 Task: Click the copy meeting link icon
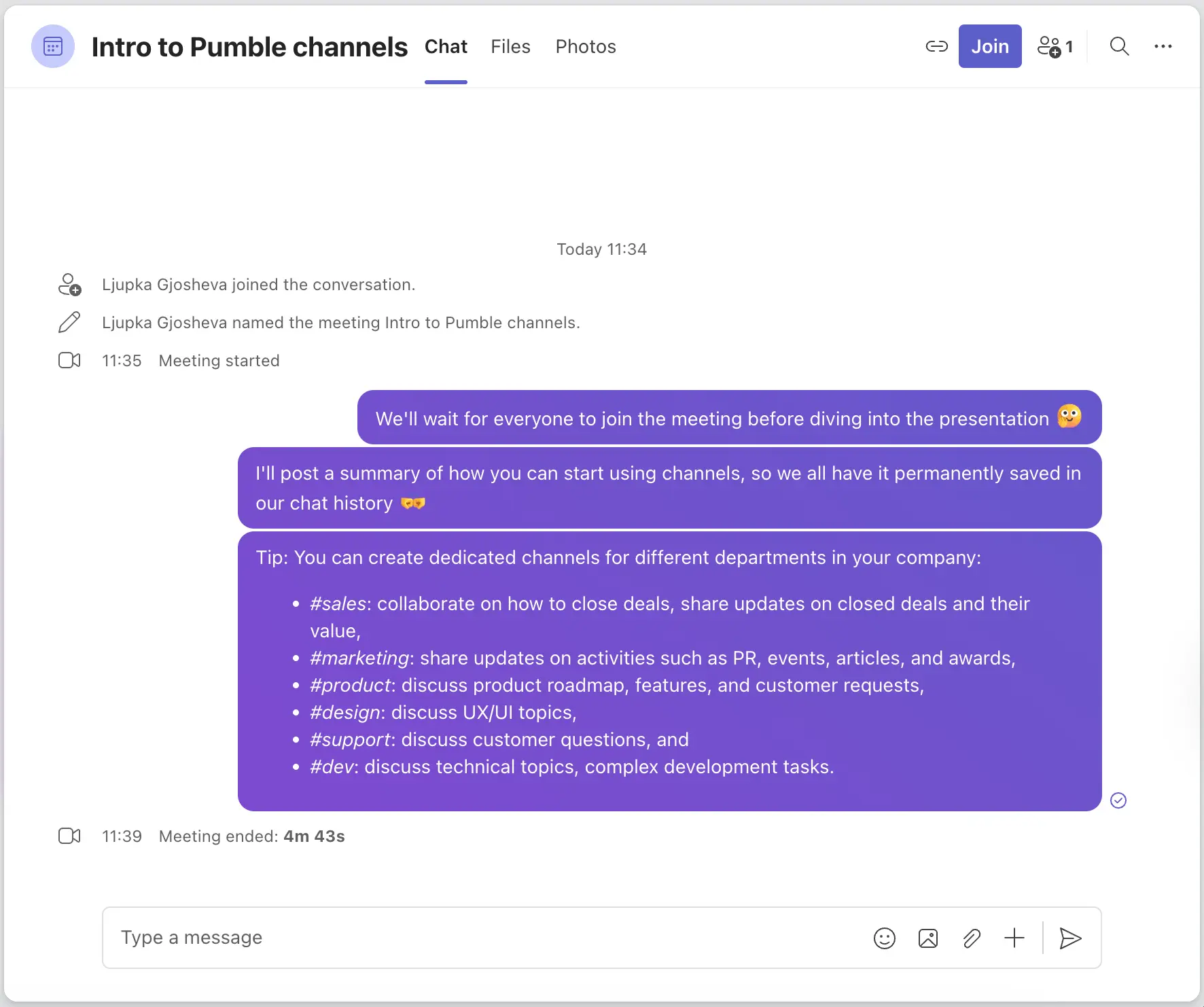coord(936,46)
